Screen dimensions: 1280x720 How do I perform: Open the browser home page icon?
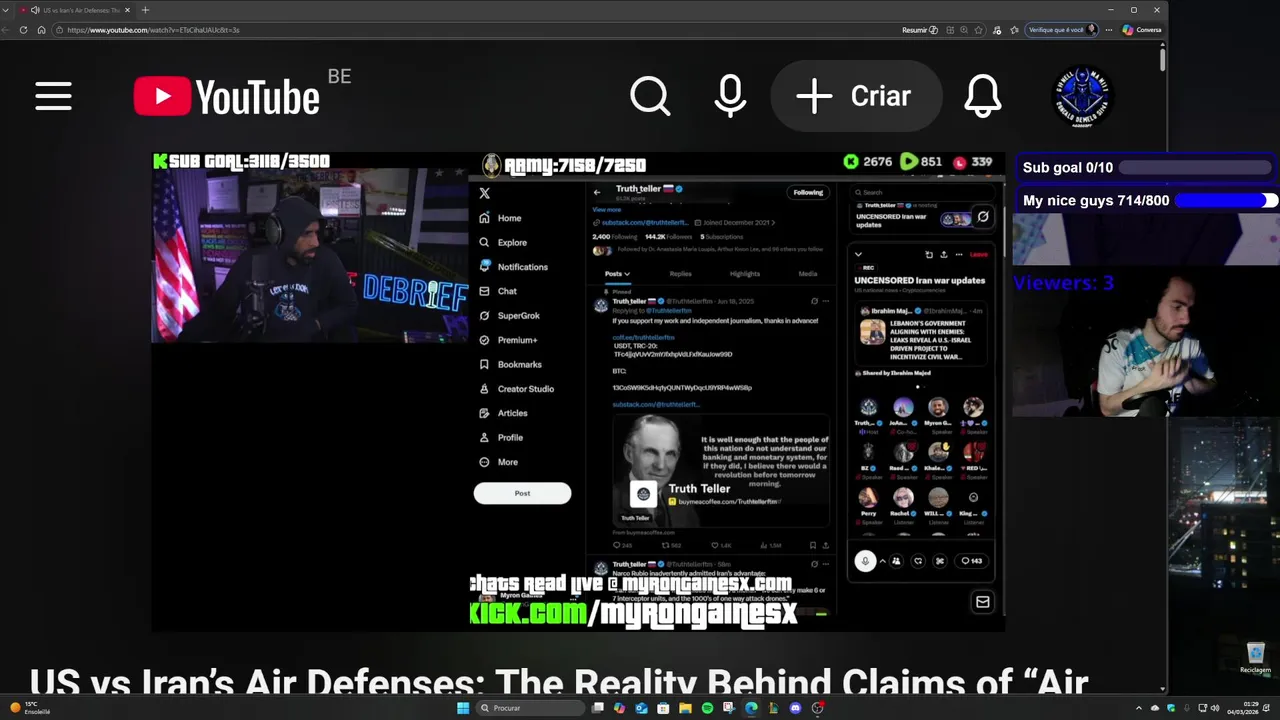41,30
